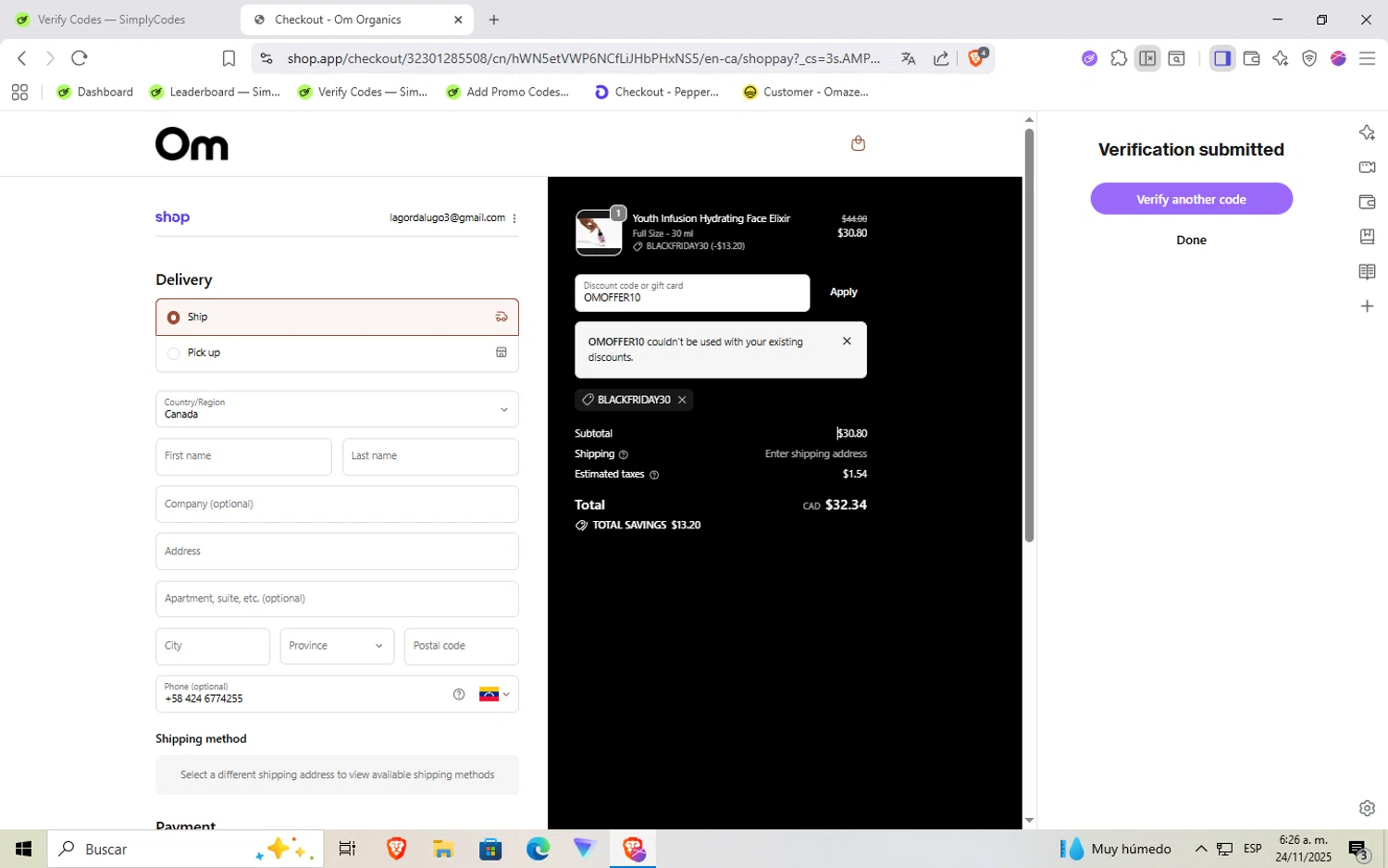
Task: Click the Last name field
Action: point(430,457)
